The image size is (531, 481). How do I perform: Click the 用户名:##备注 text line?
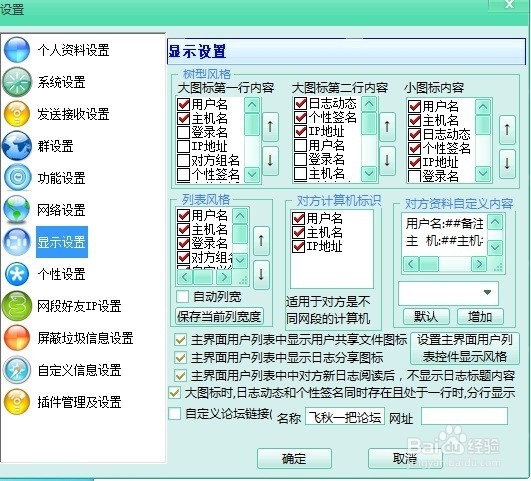pos(444,224)
